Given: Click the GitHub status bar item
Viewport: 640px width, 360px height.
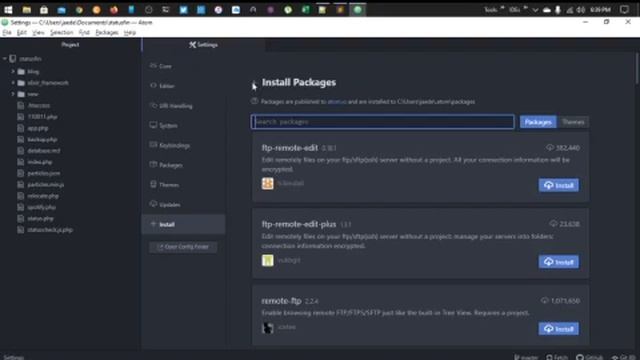Looking at the screenshot, I should 589,357.
